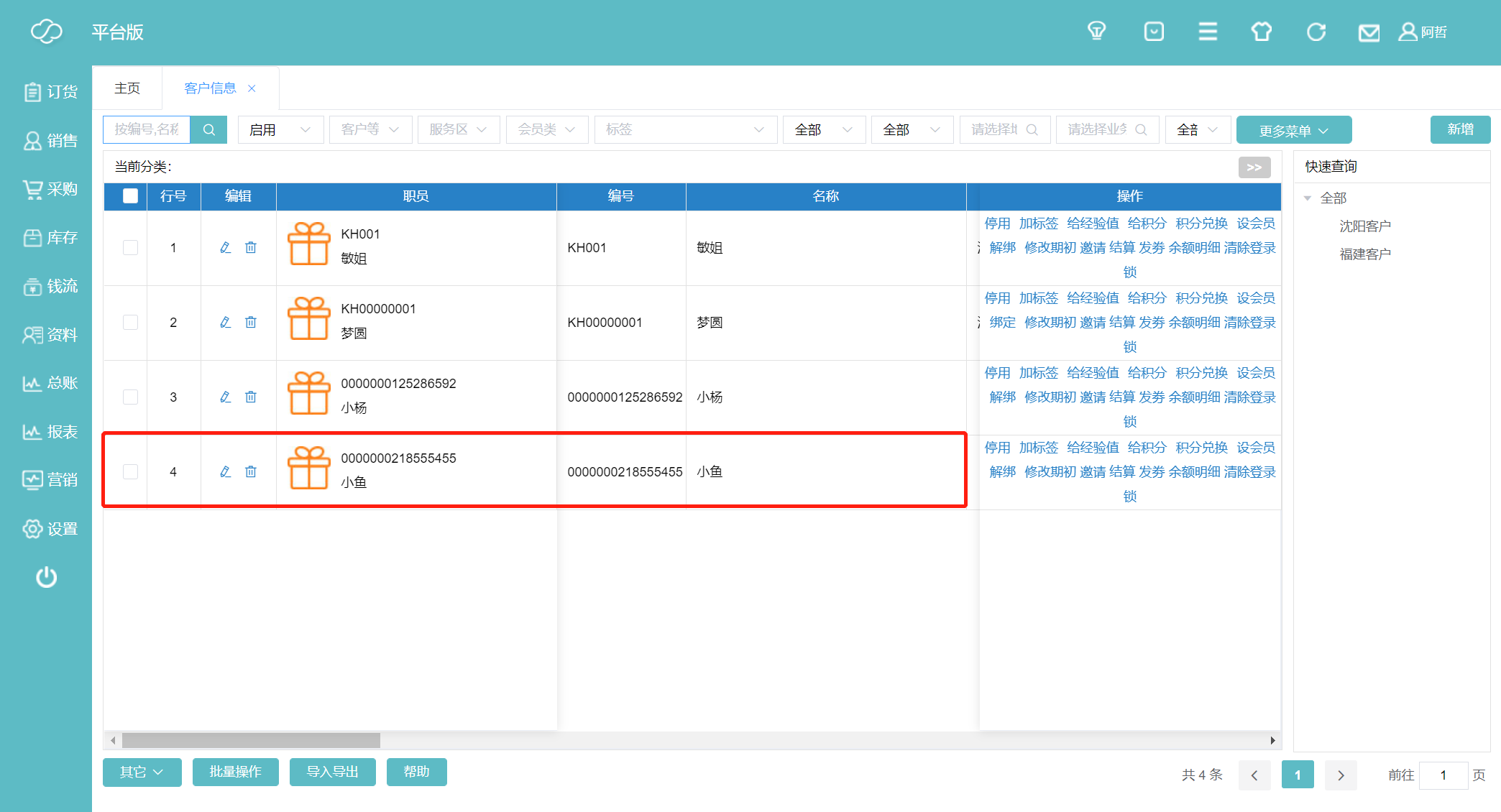Click the horizontal scrollbar thumb
Image resolution: width=1501 pixels, height=812 pixels.
point(251,740)
